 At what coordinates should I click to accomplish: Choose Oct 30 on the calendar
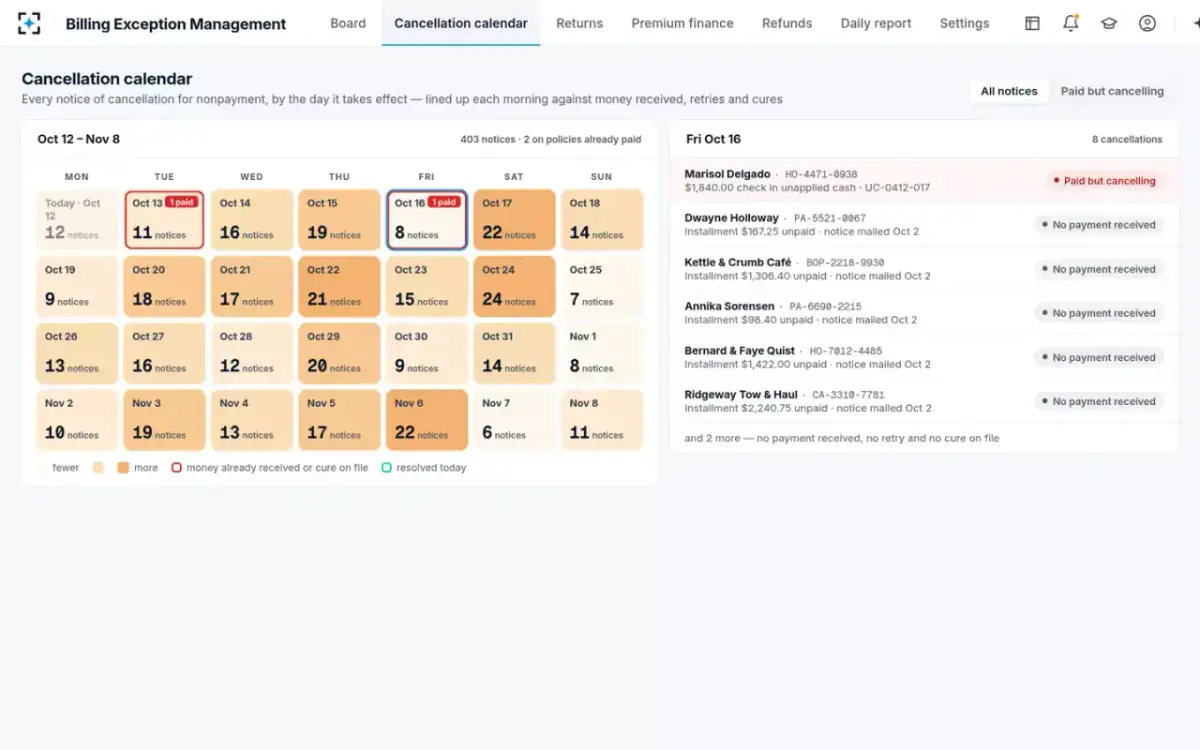(x=427, y=354)
